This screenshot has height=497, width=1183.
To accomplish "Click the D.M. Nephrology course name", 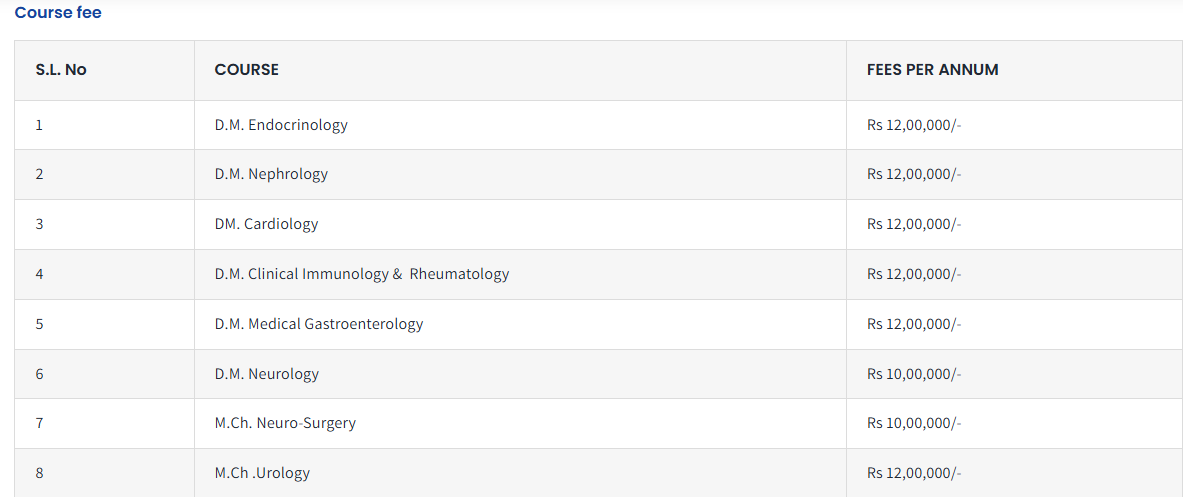I will [271, 174].
